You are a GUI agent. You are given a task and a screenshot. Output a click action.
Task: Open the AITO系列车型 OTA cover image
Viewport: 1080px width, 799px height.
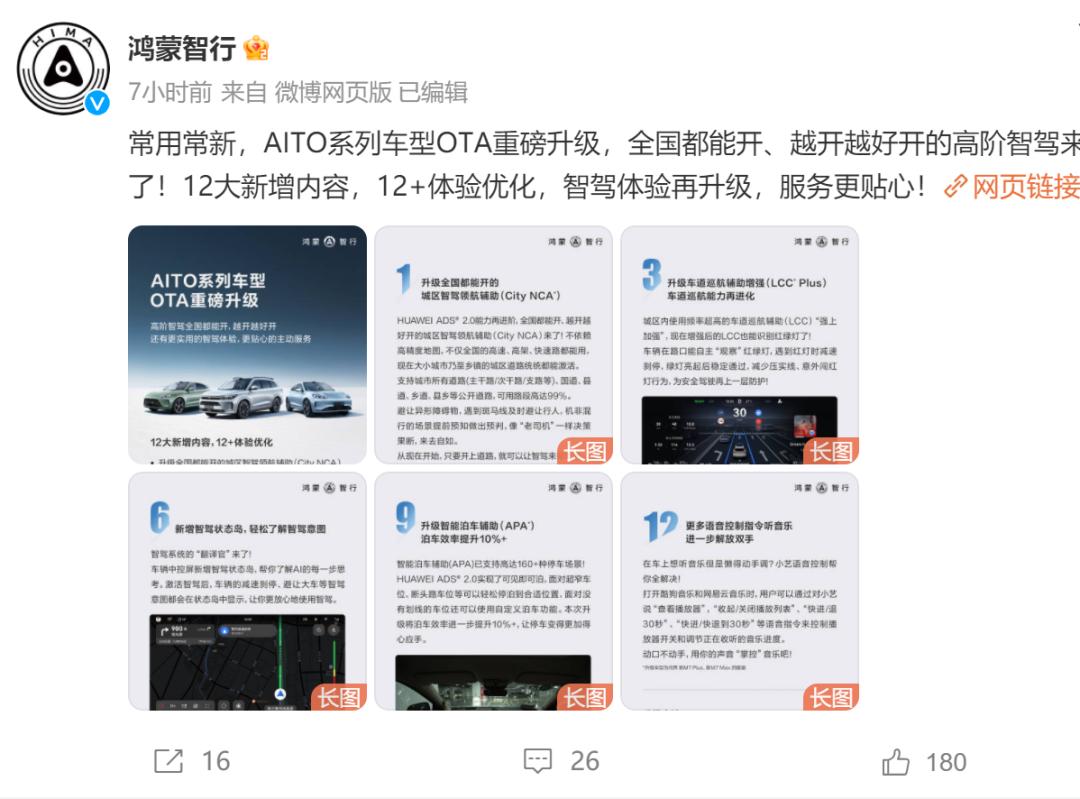pyautogui.click(x=247, y=344)
